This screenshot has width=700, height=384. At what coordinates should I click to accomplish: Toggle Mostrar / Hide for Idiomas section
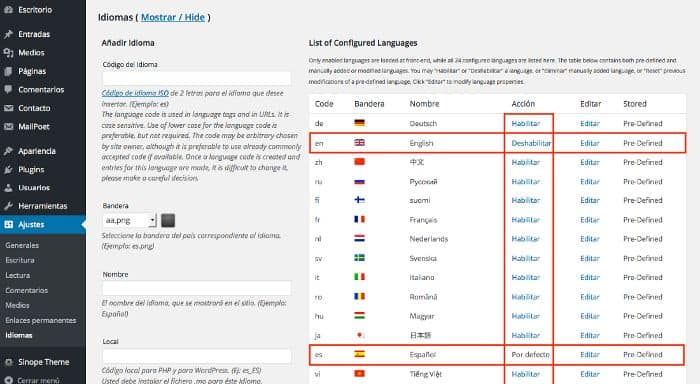(x=173, y=17)
